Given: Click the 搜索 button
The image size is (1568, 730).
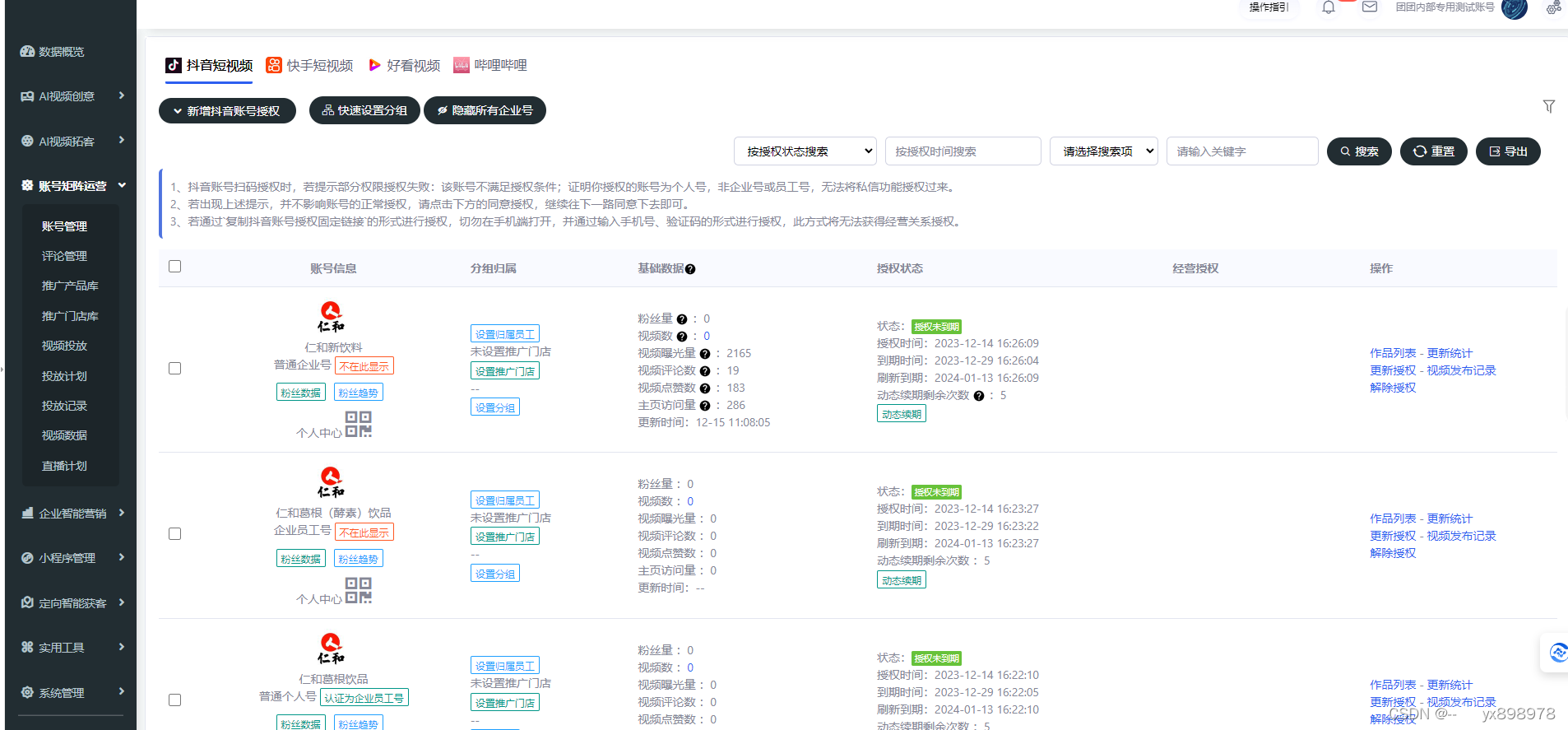Looking at the screenshot, I should coord(1359,151).
